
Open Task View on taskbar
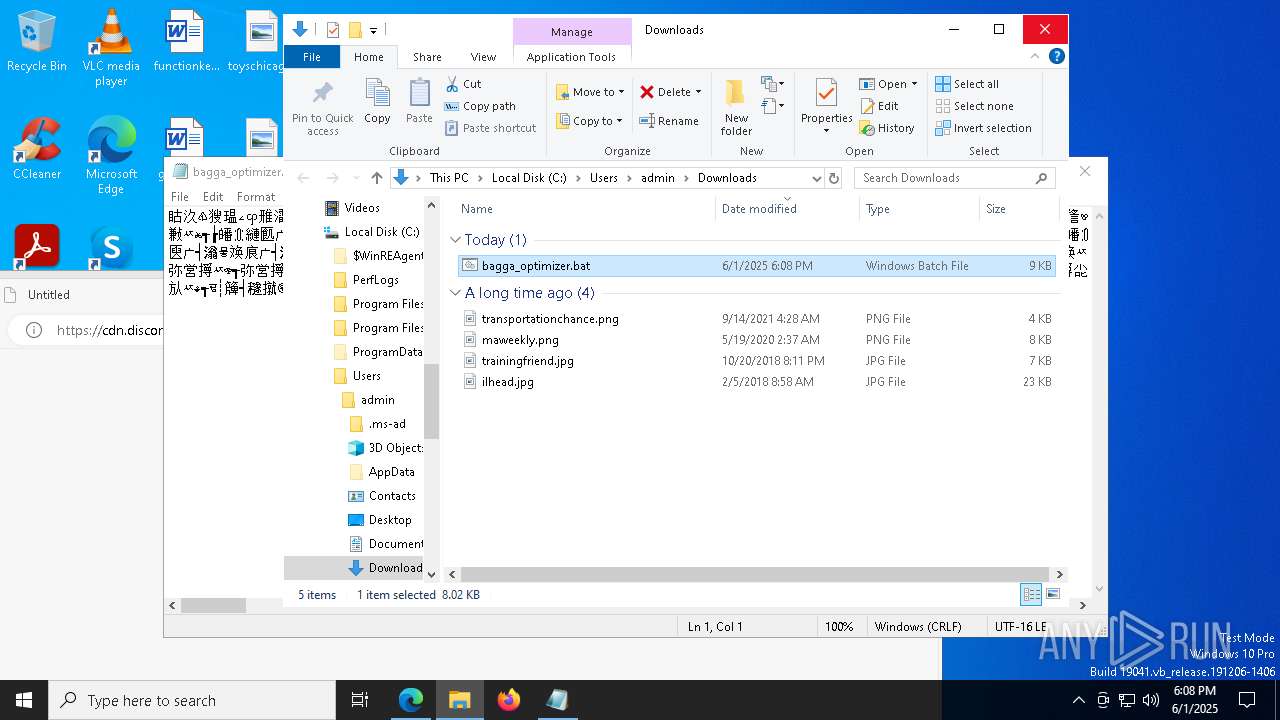coord(360,700)
